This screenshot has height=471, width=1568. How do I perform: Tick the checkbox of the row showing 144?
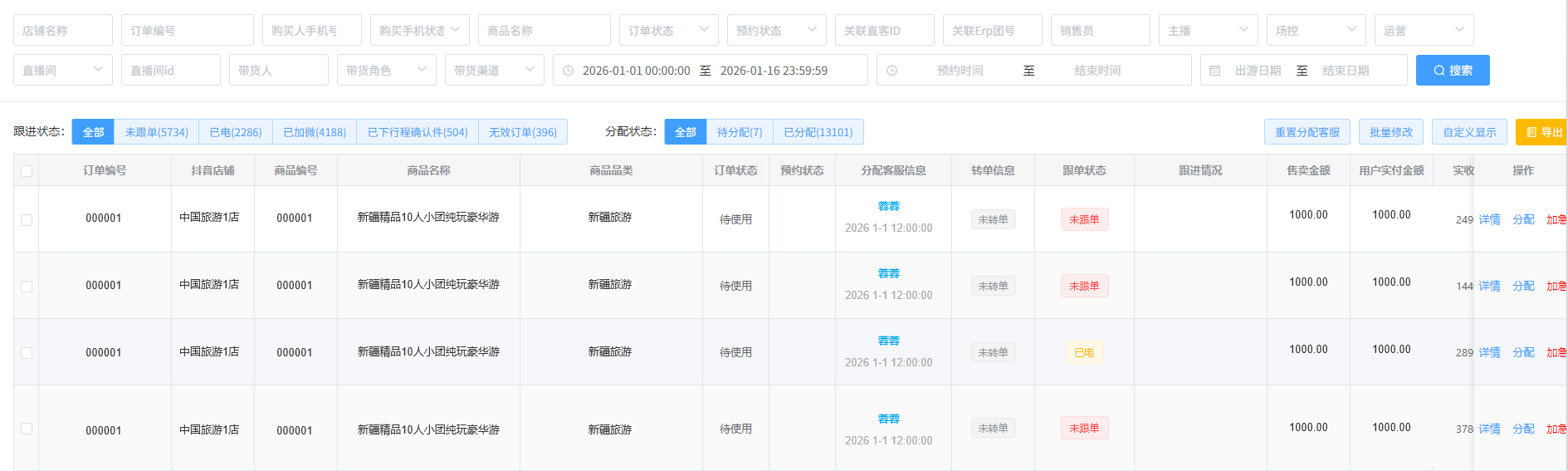click(x=27, y=287)
